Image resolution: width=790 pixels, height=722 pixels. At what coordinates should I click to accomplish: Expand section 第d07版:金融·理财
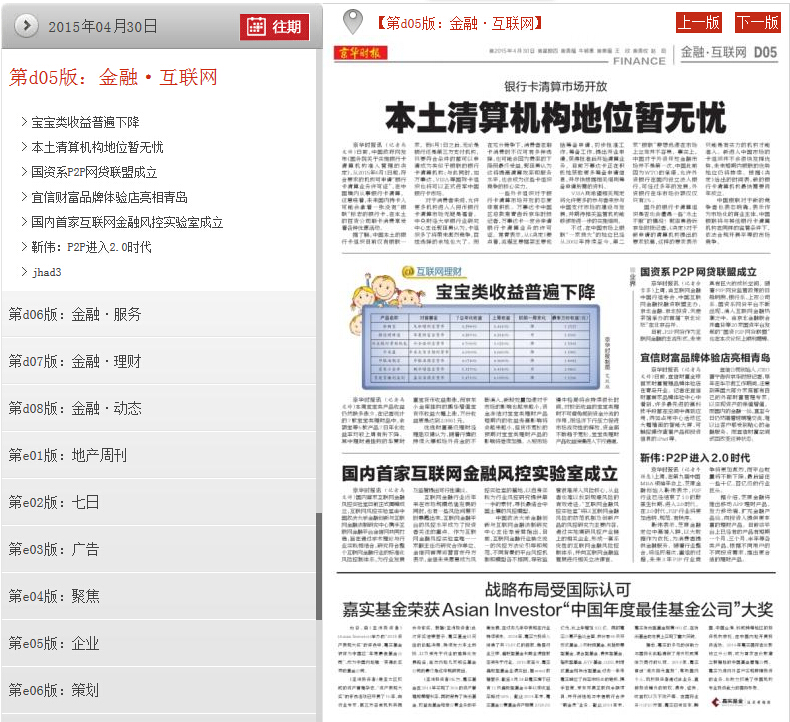click(159, 361)
